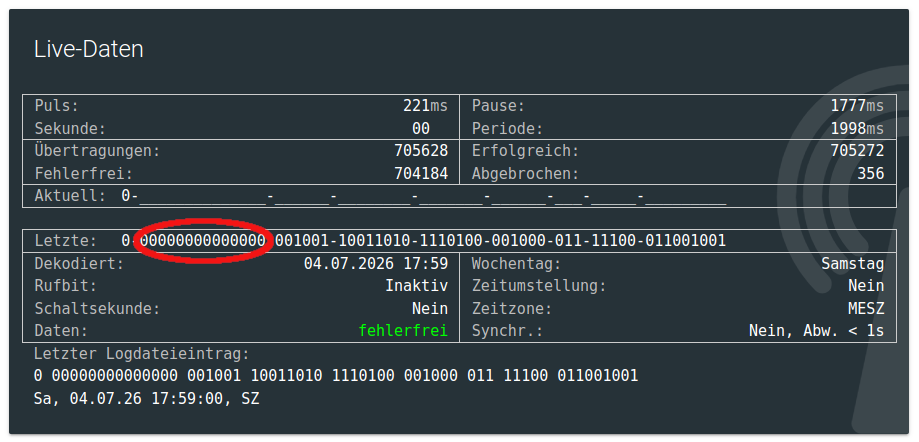Click the Wochentag value Samstag
The height and width of the screenshot is (442, 919).
click(x=853, y=263)
